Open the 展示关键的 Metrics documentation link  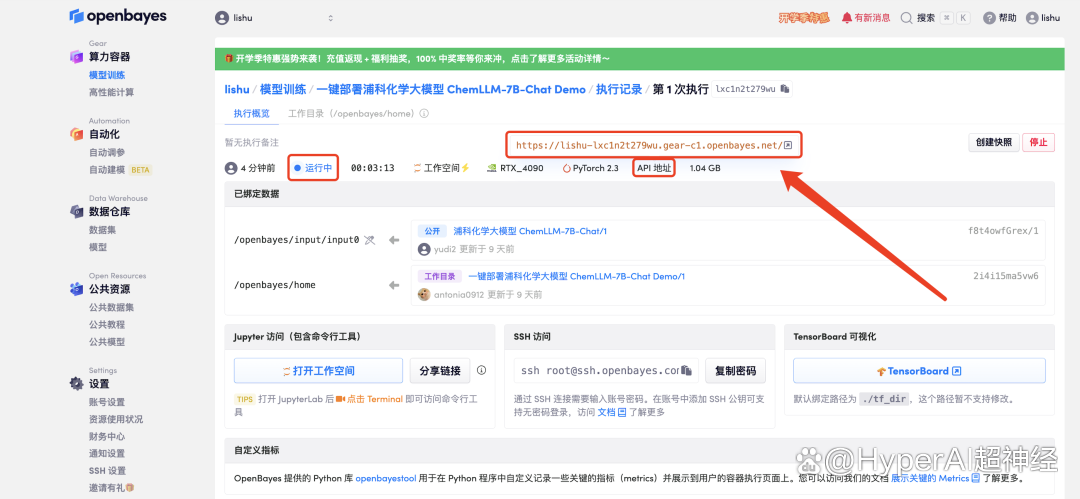tap(935, 478)
